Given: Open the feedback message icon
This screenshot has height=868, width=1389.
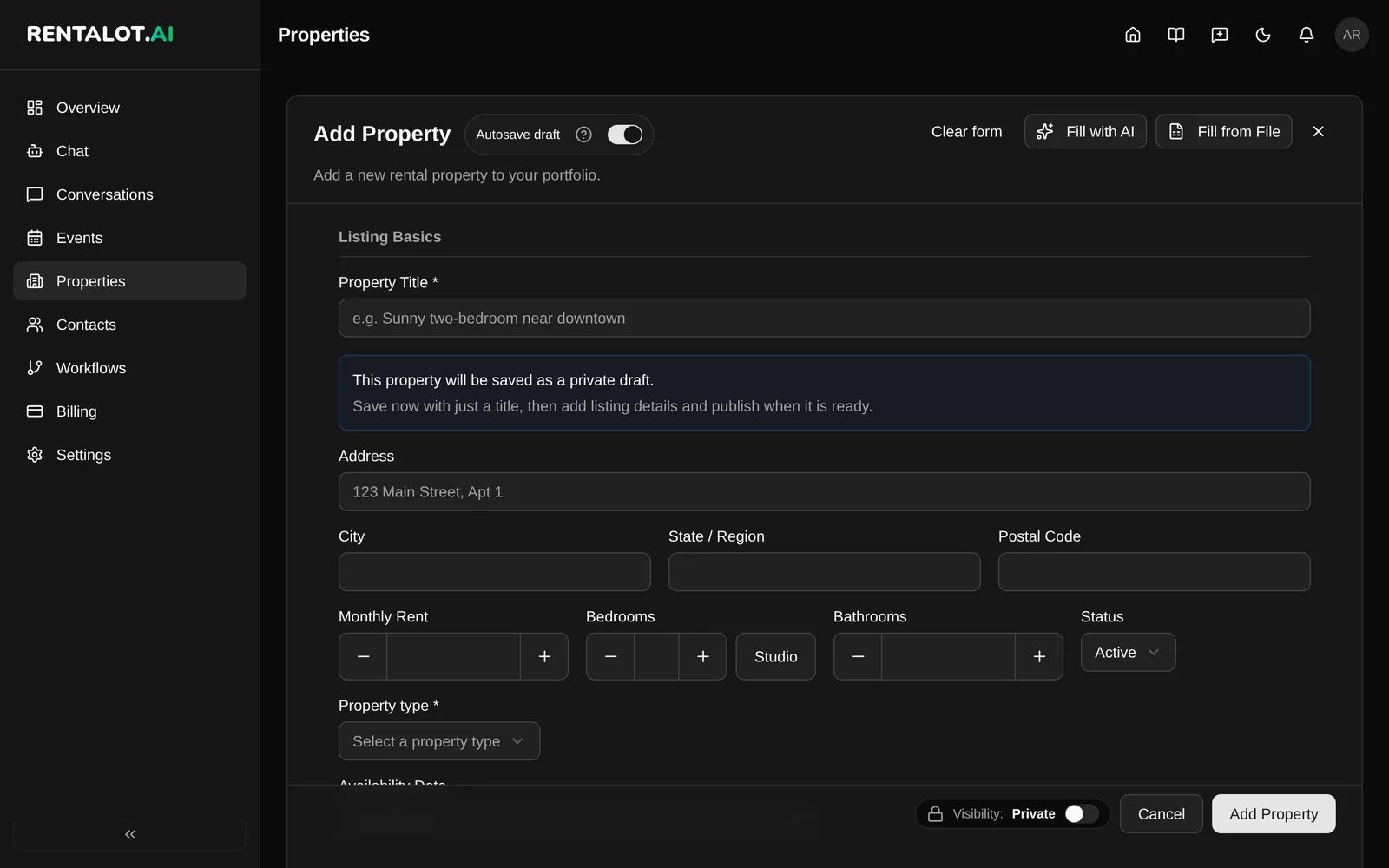Looking at the screenshot, I should coord(1220,35).
